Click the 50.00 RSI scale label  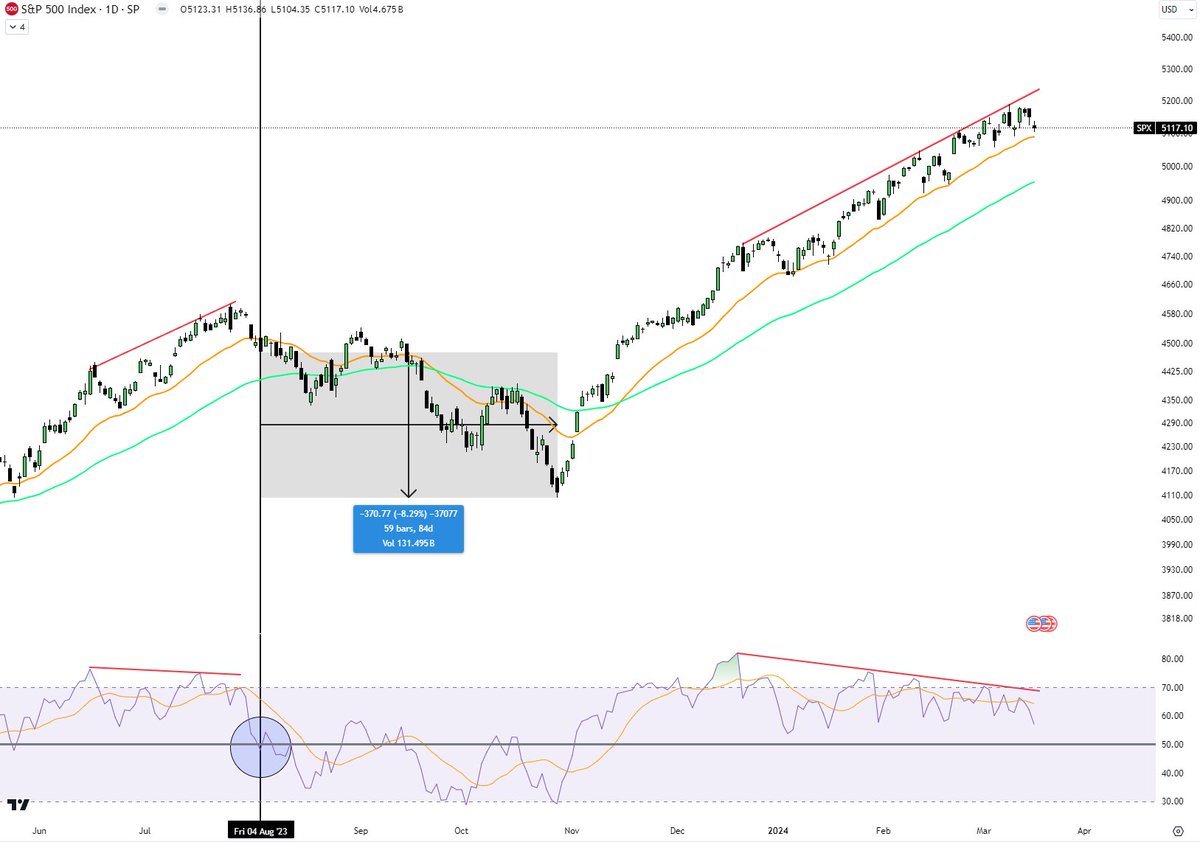(x=1170, y=745)
